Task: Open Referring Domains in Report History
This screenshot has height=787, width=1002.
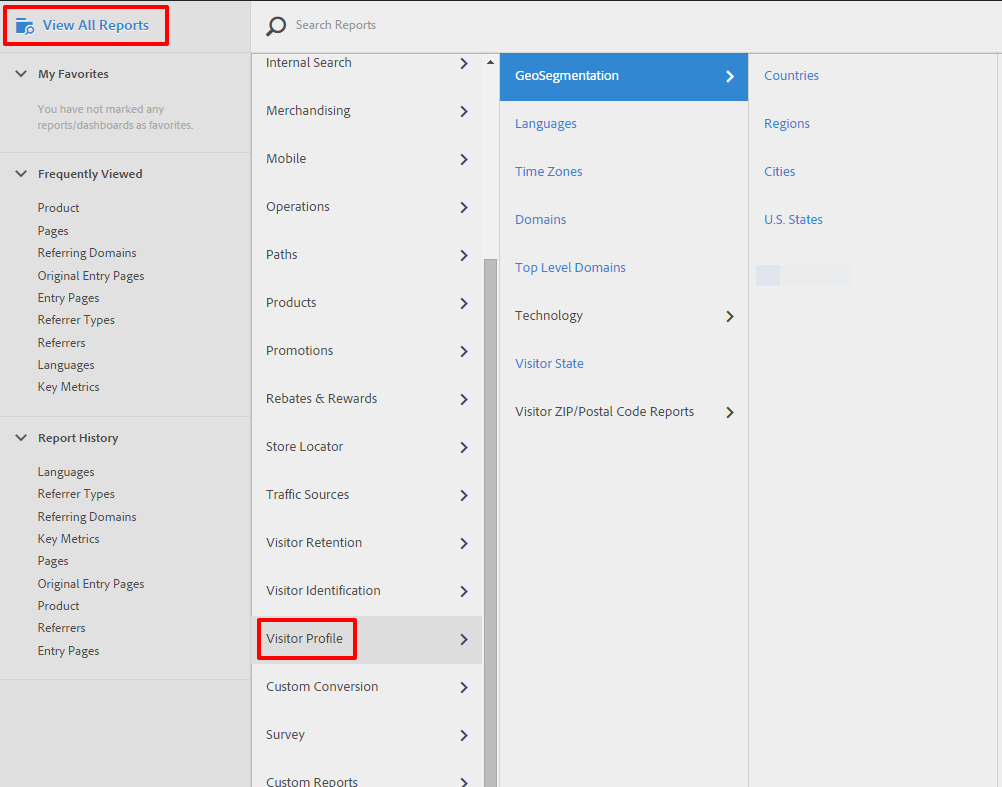Action: [87, 517]
